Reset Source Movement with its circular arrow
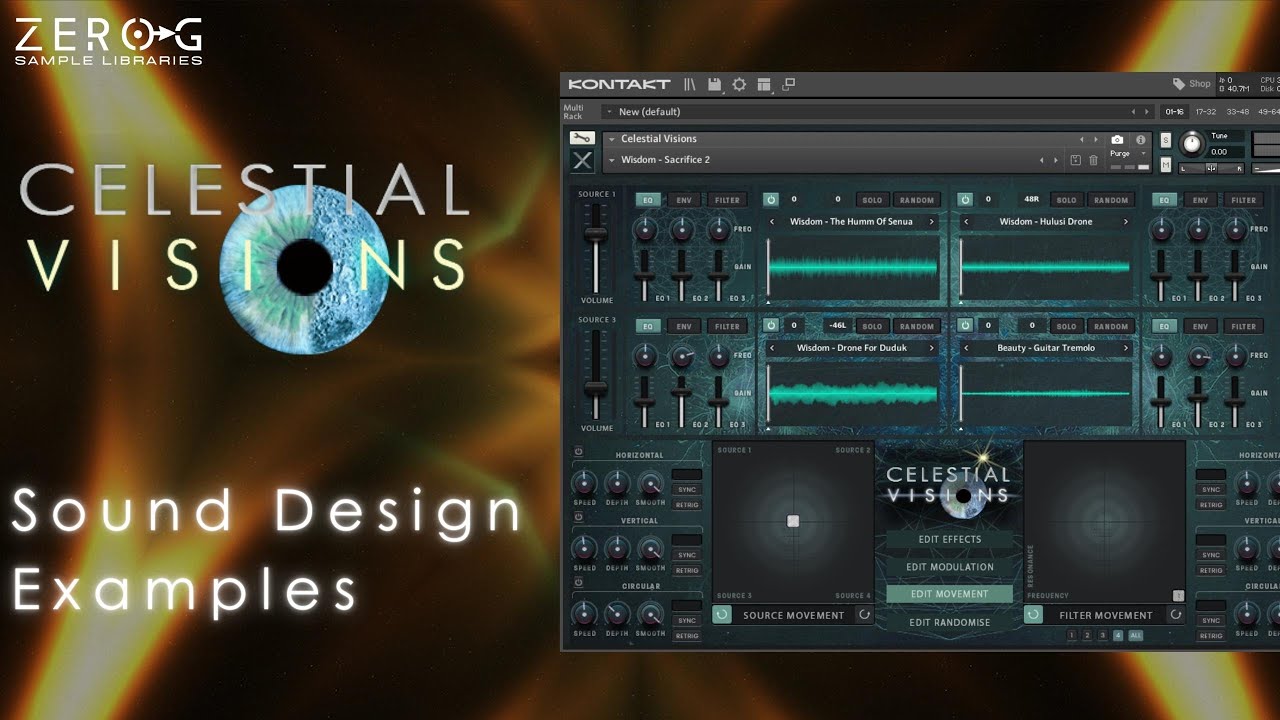 [x=864, y=615]
